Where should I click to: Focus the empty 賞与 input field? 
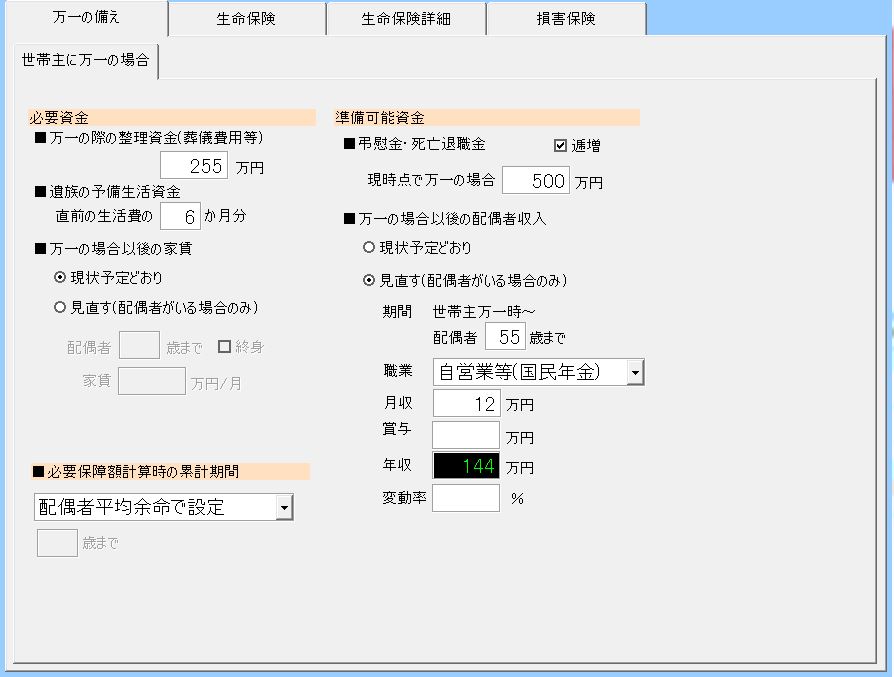pos(465,436)
